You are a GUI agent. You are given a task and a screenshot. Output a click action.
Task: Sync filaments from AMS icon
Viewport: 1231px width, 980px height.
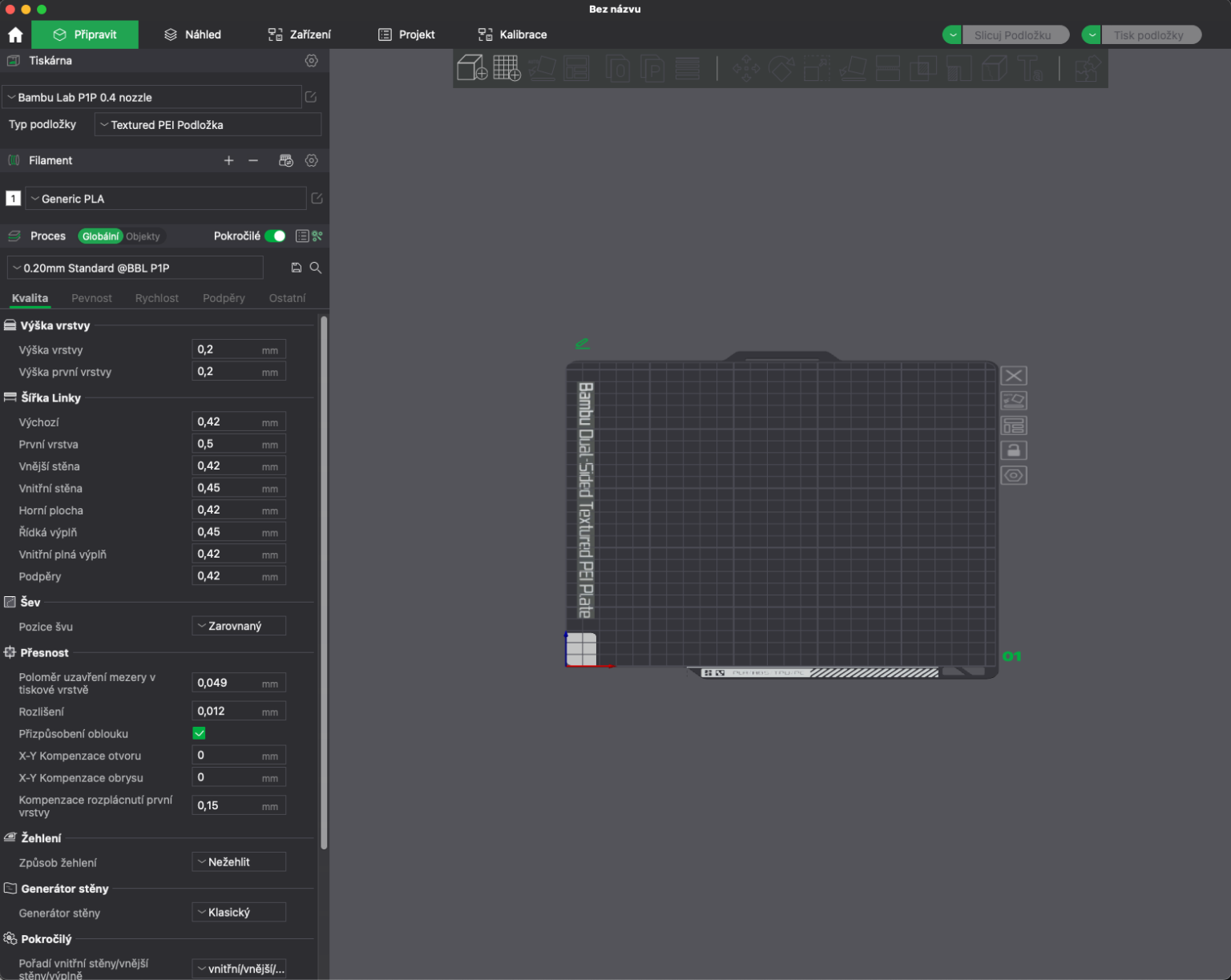(286, 160)
